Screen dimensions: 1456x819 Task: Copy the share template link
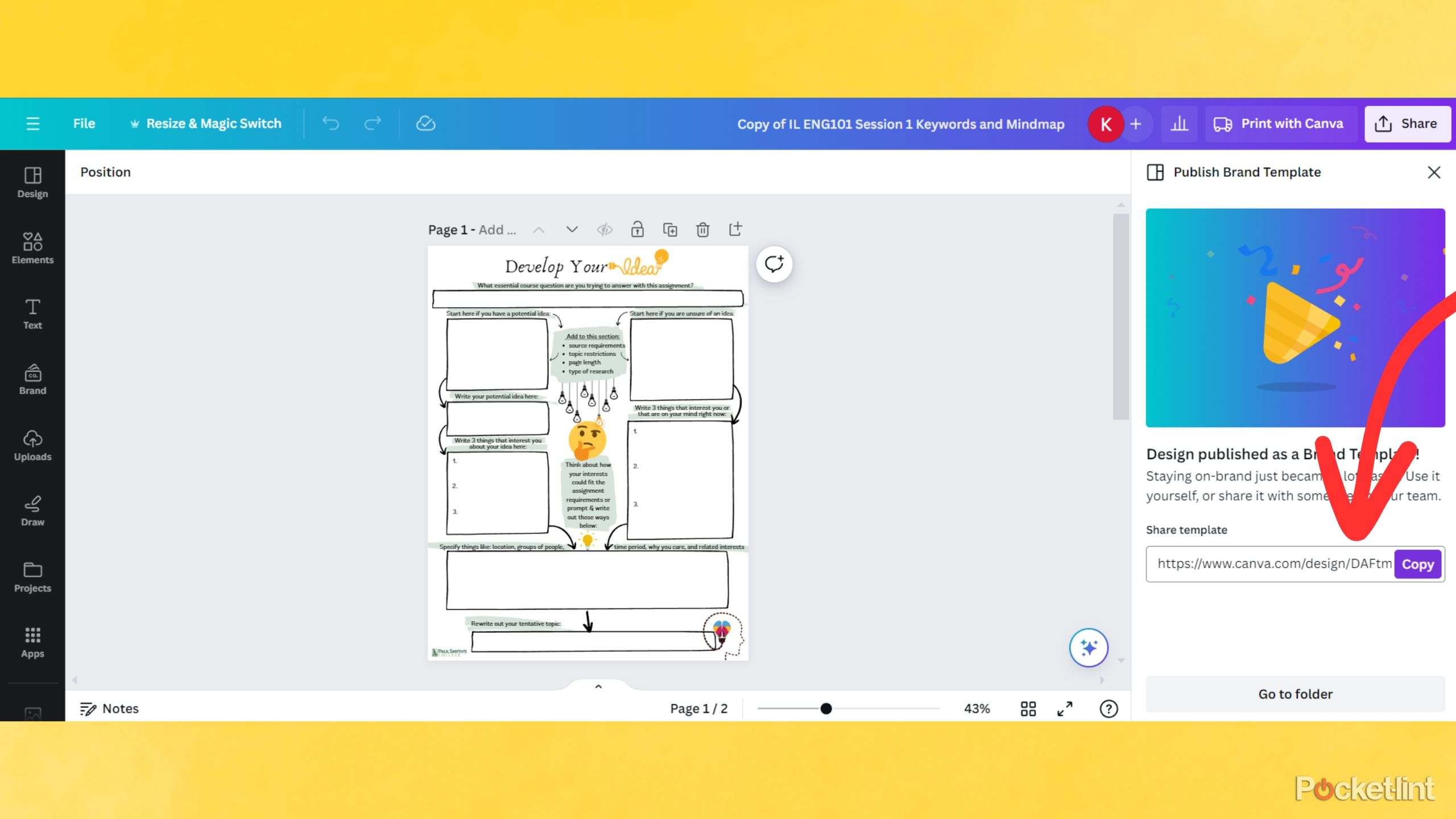click(1417, 564)
